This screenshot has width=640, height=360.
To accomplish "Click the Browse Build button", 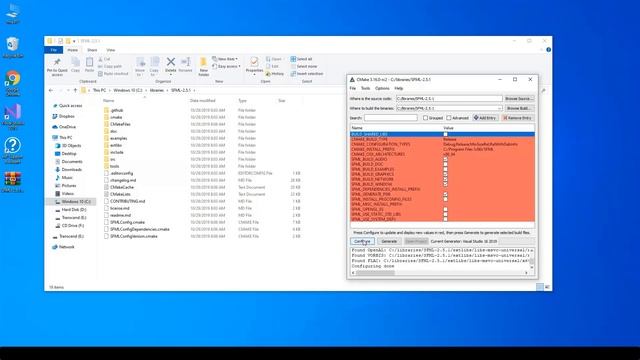I will tap(518, 109).
